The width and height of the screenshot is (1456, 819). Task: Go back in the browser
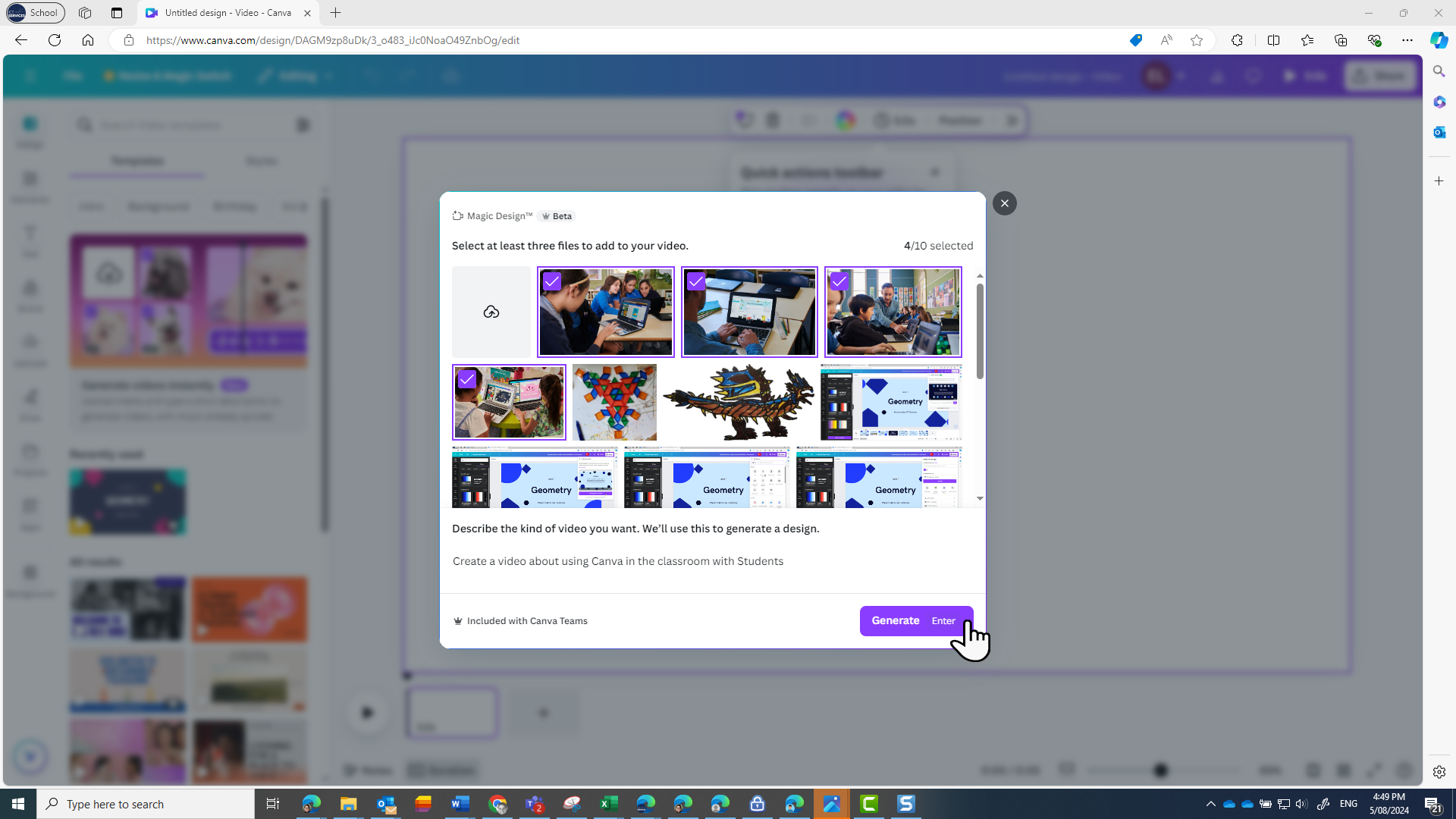21,40
